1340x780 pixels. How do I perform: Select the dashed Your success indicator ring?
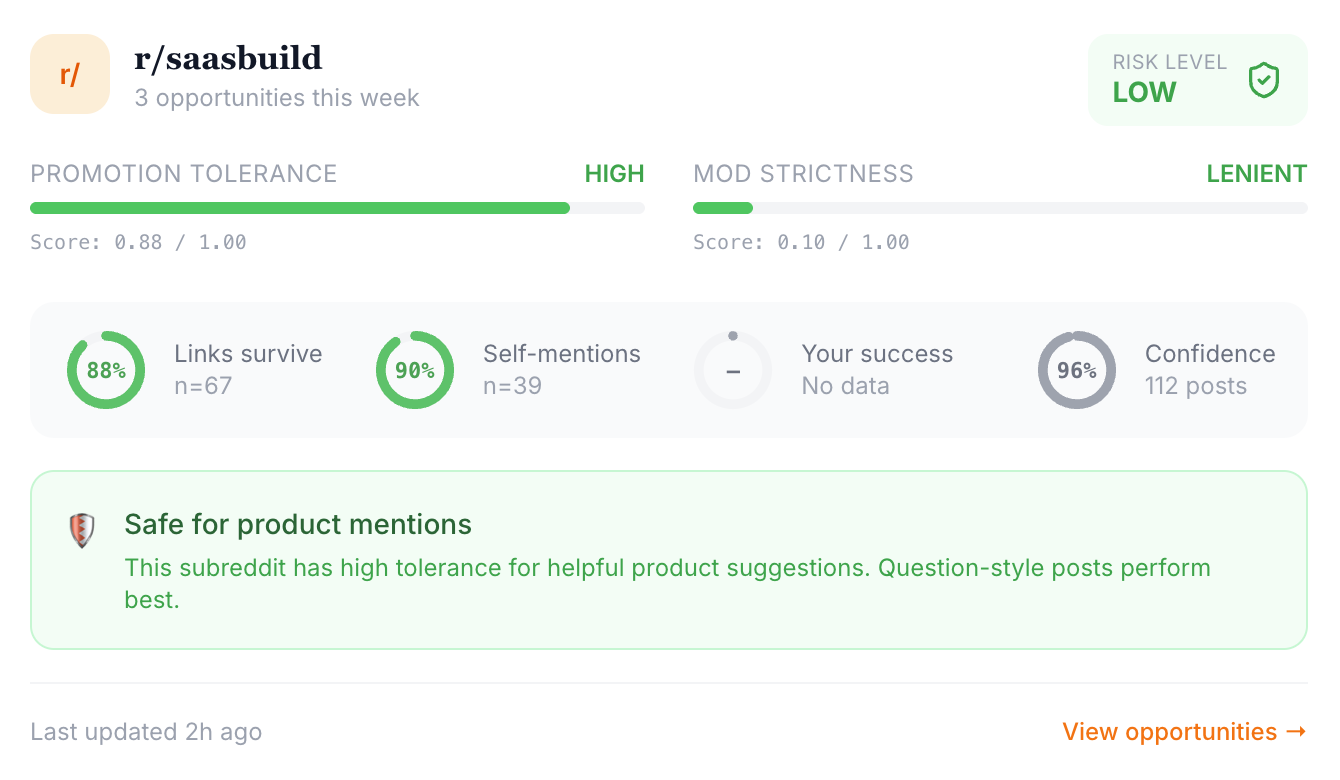[x=733, y=370]
